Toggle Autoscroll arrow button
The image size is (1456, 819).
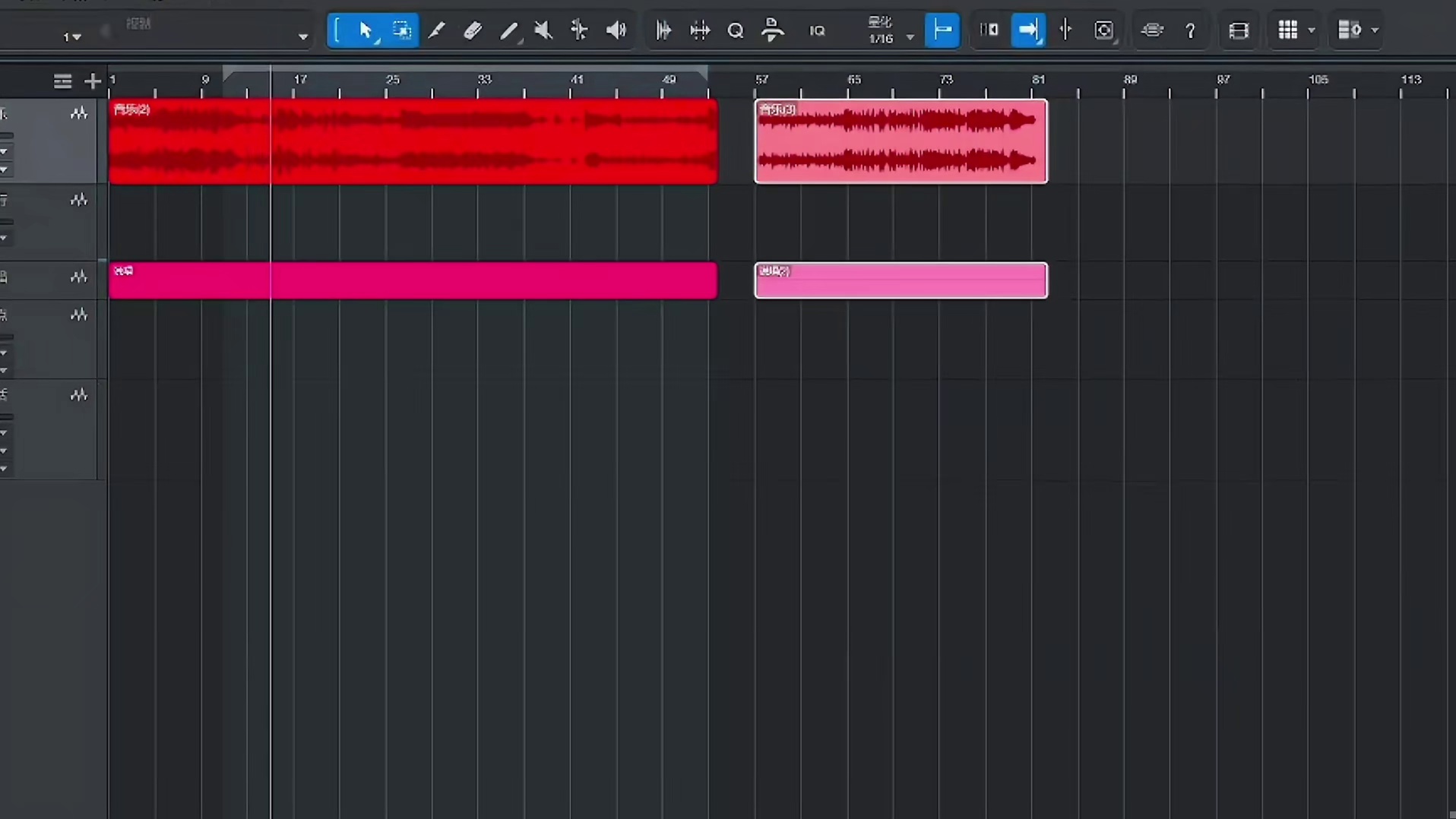(x=1027, y=30)
